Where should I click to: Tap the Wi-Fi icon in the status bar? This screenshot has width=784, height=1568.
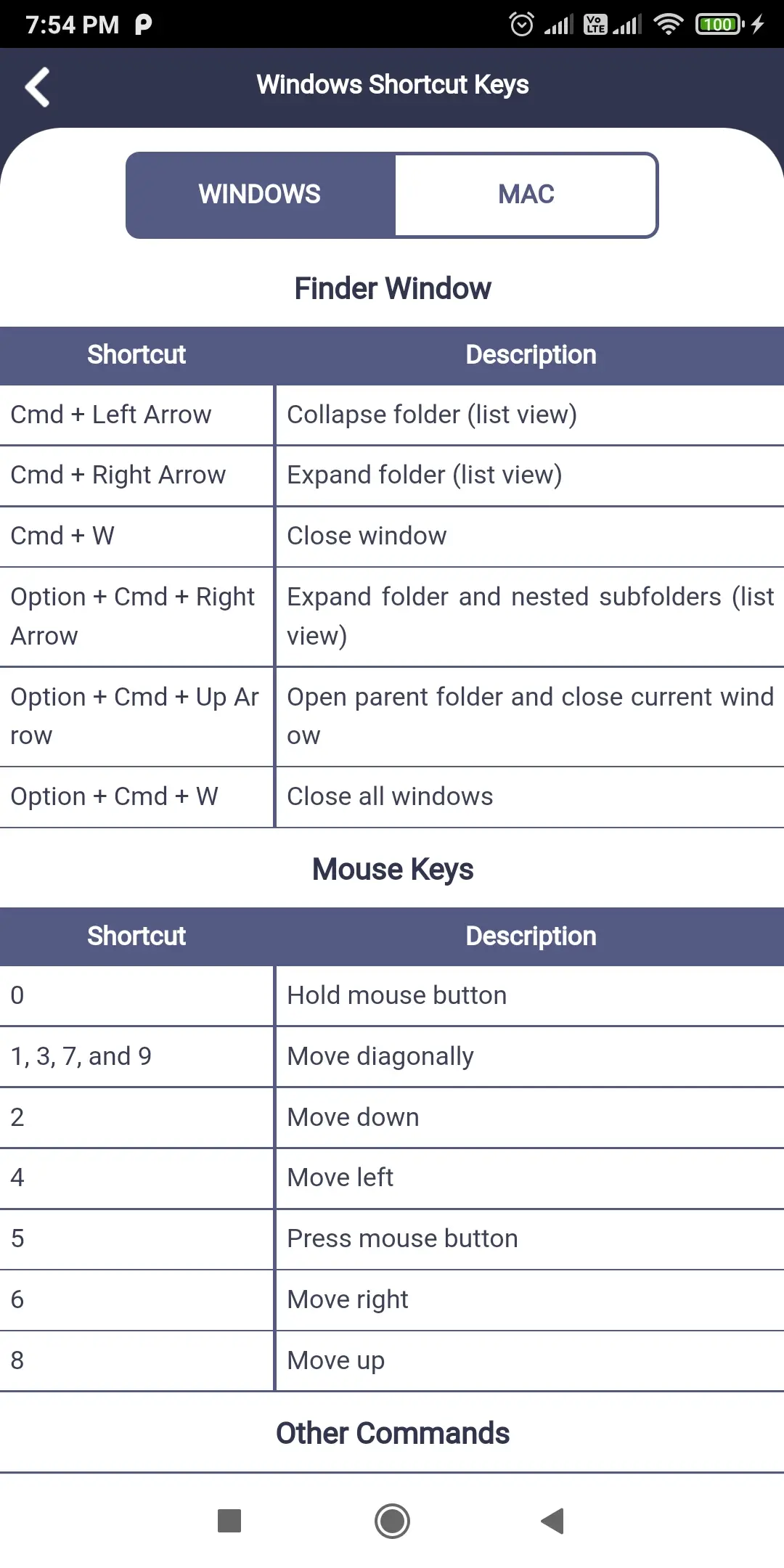click(666, 24)
